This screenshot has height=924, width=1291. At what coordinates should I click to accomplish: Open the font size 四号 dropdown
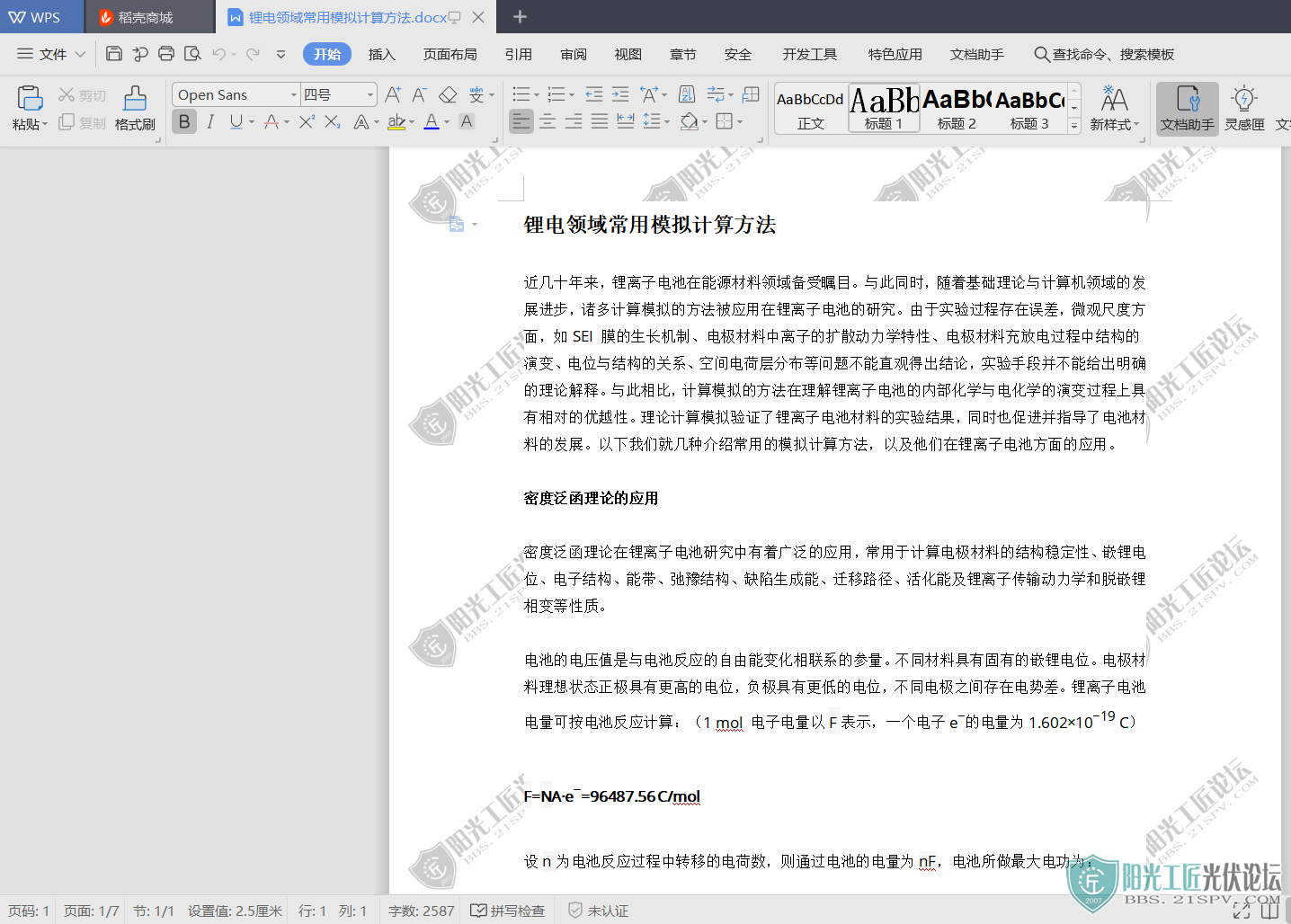369,94
